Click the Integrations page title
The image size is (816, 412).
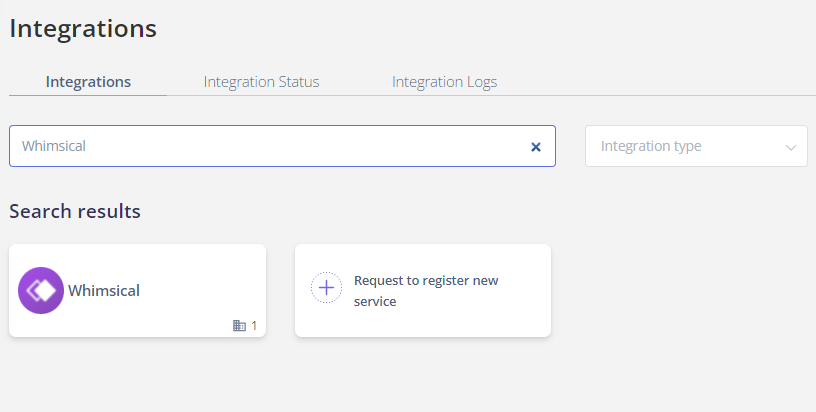(x=83, y=28)
